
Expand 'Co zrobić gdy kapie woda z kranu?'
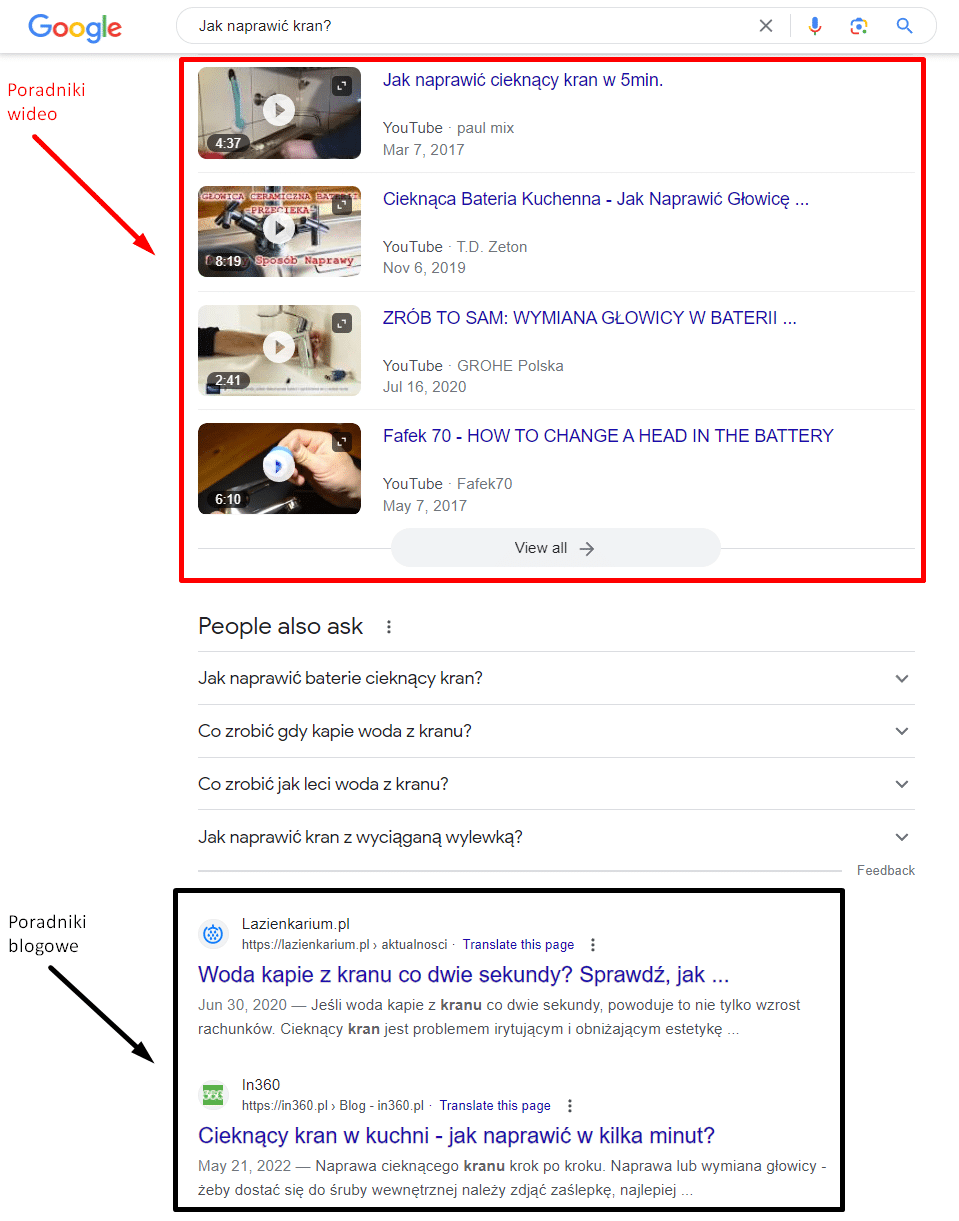556,731
